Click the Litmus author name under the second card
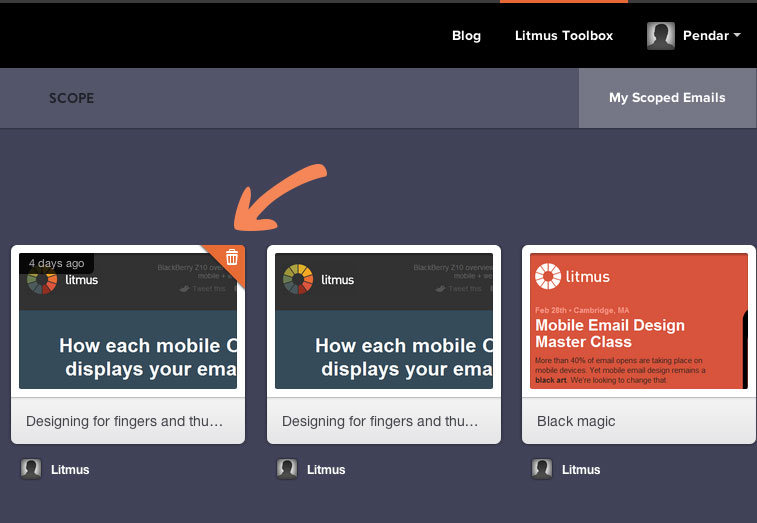Screen dimensions: 757x523 coord(326,469)
